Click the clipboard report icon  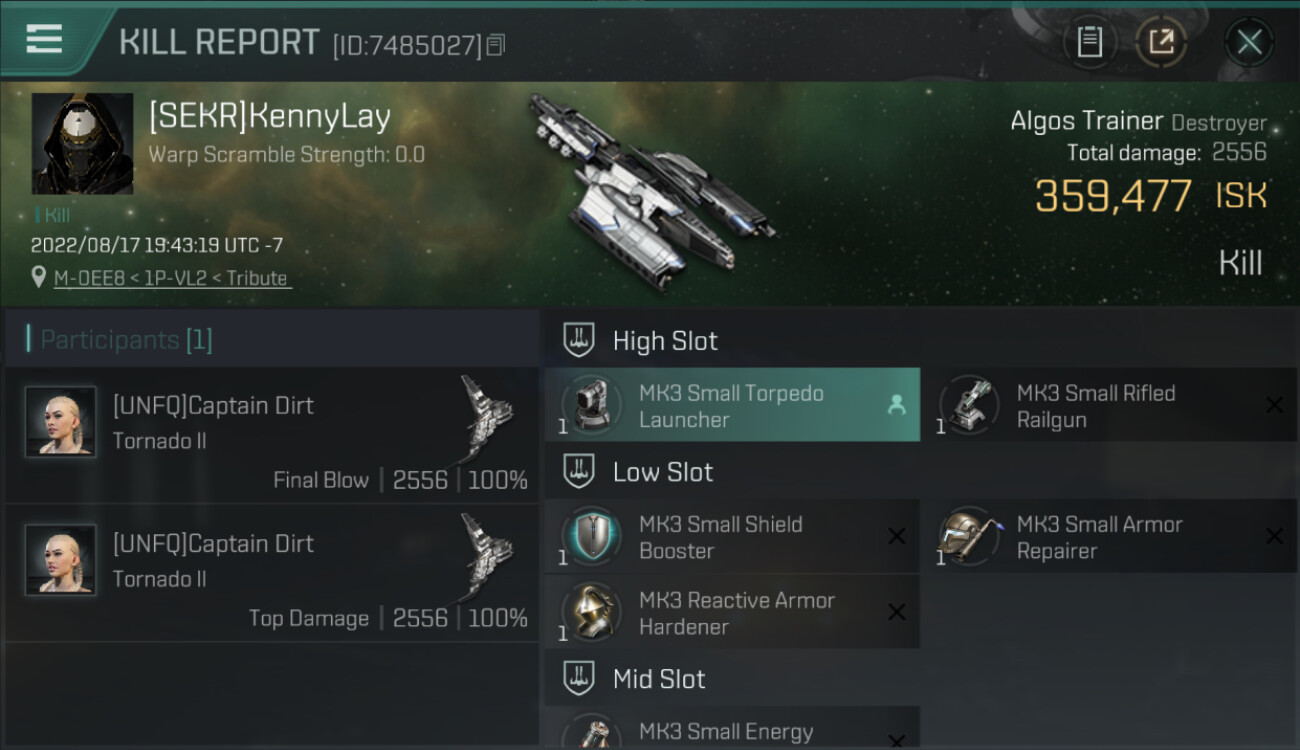[1090, 42]
